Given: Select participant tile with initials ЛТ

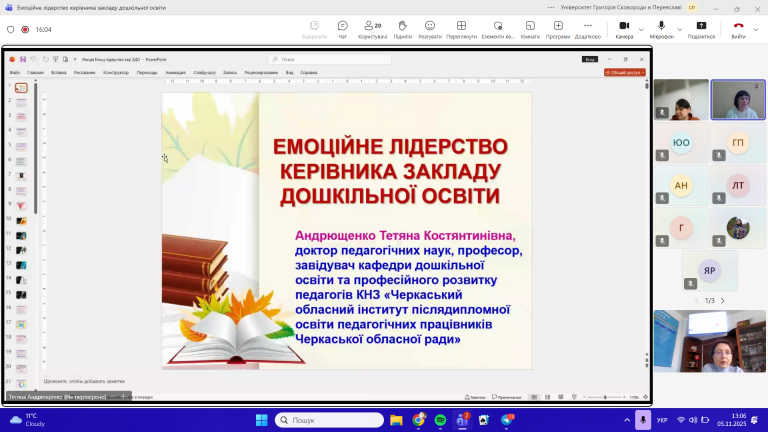Looking at the screenshot, I should click(x=738, y=185).
